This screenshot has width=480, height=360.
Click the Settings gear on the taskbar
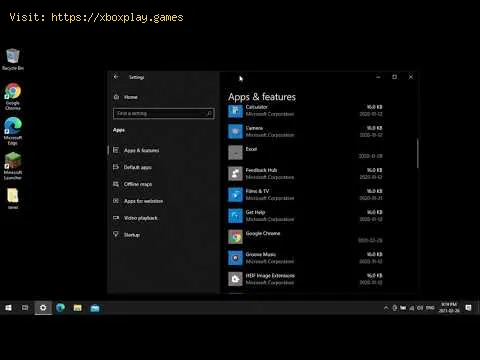(43, 308)
